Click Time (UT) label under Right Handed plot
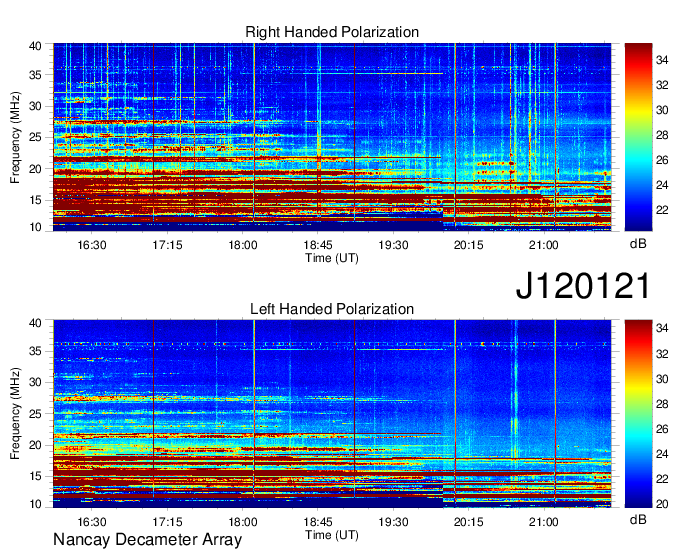This screenshot has height=552, width=680. pos(332,258)
